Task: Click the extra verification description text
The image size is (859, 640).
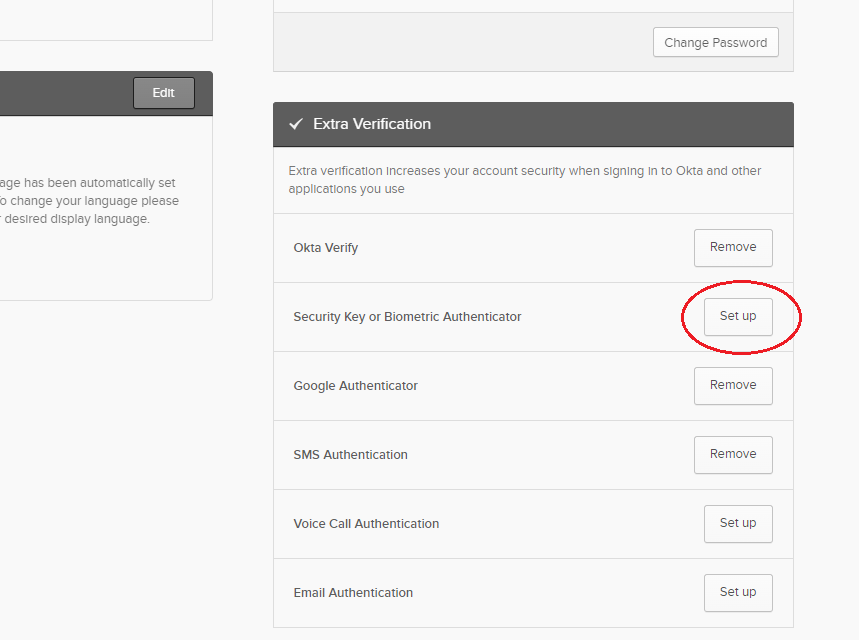Action: [x=524, y=179]
